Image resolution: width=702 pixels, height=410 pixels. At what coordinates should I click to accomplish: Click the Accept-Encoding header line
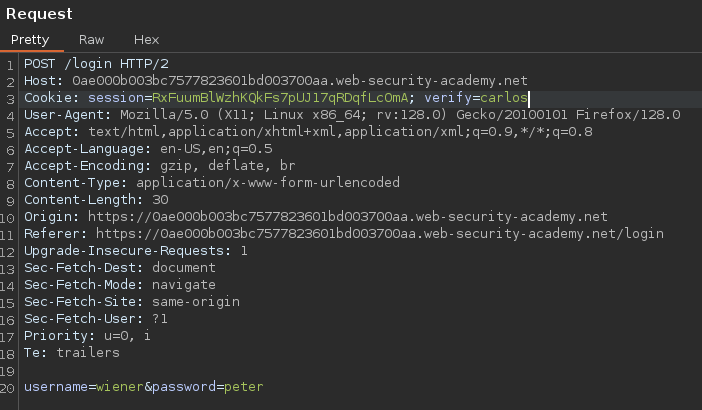pyautogui.click(x=160, y=166)
